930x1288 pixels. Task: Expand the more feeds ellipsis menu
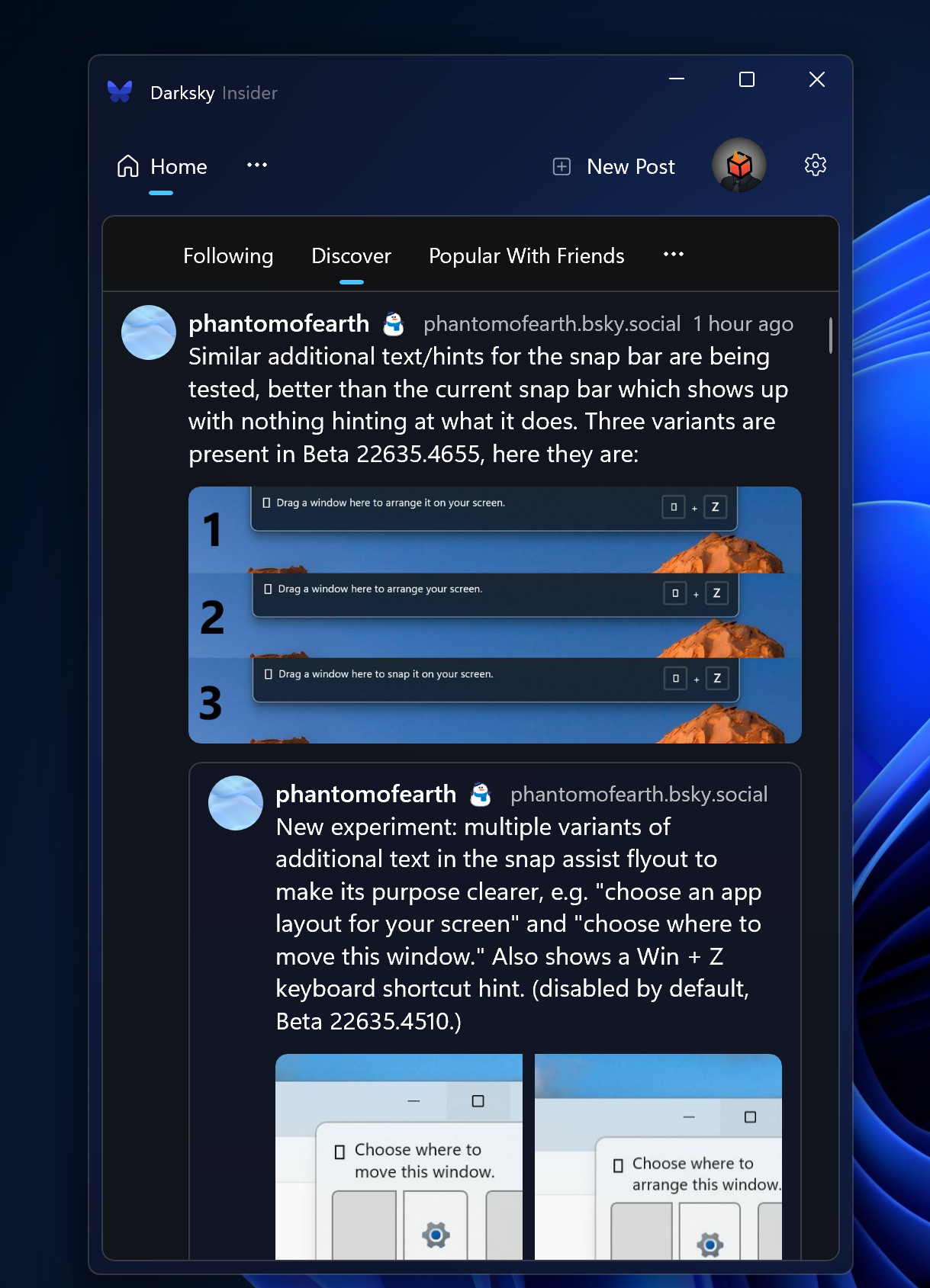[x=674, y=255]
